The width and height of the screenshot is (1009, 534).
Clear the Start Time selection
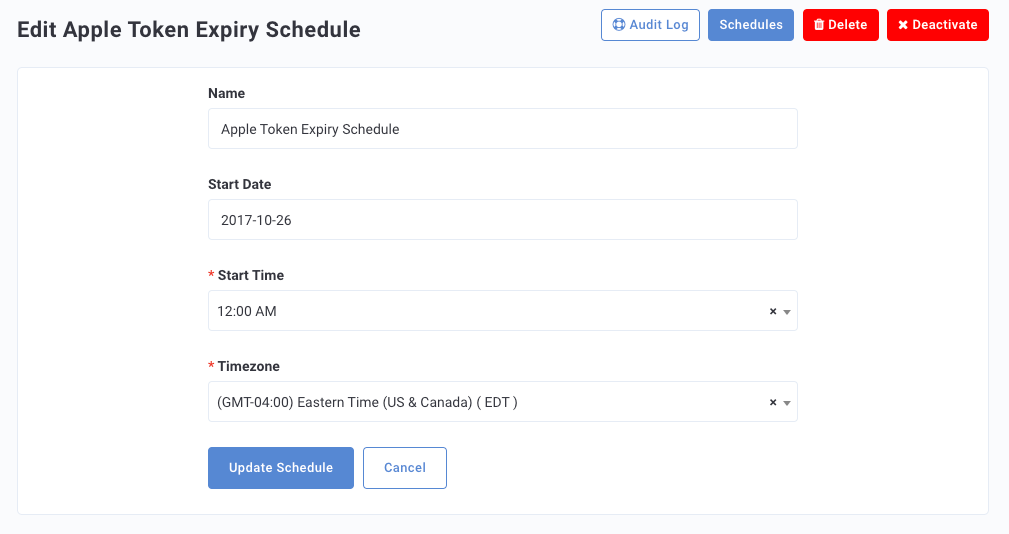tap(773, 311)
